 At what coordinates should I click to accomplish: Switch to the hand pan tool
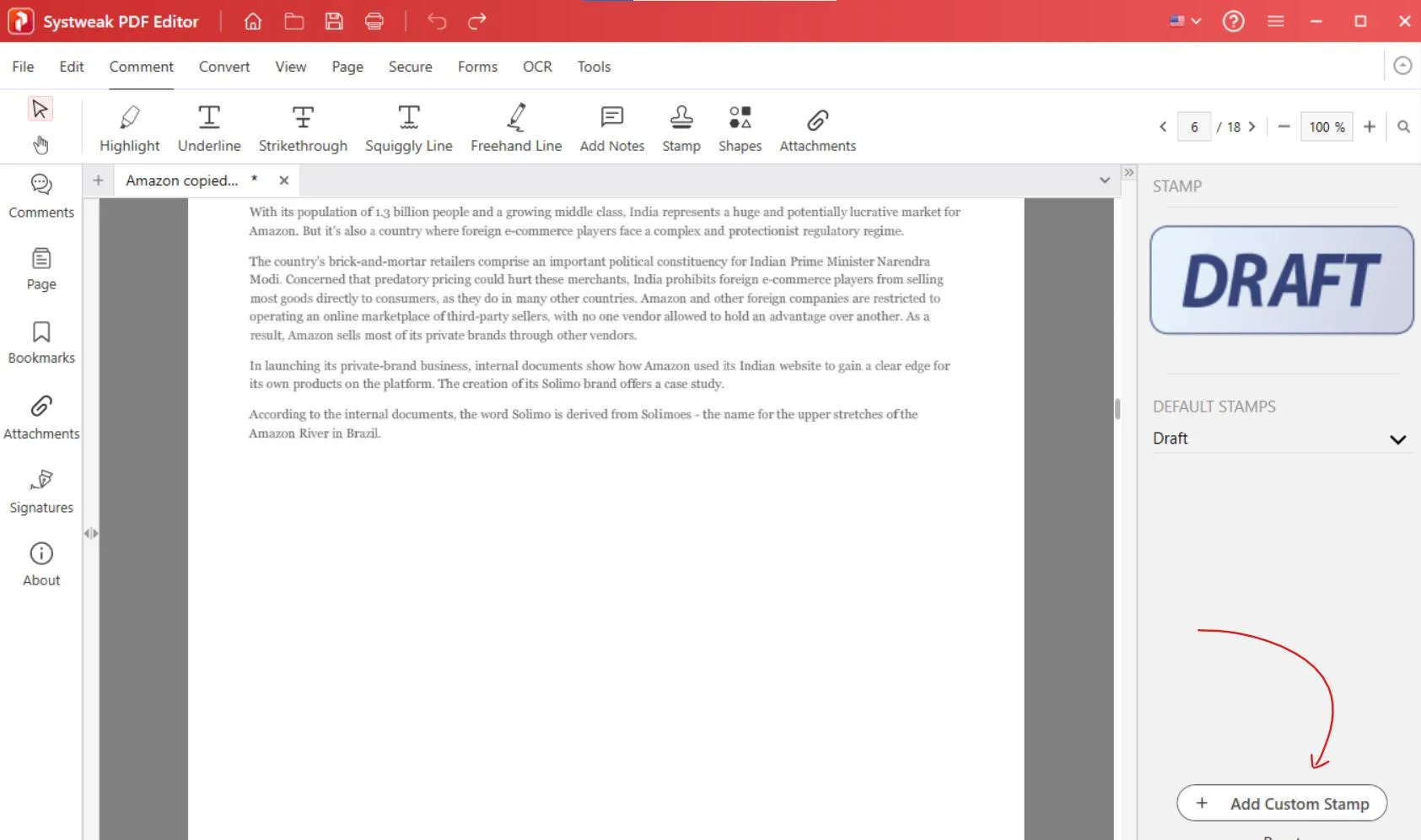coord(40,145)
